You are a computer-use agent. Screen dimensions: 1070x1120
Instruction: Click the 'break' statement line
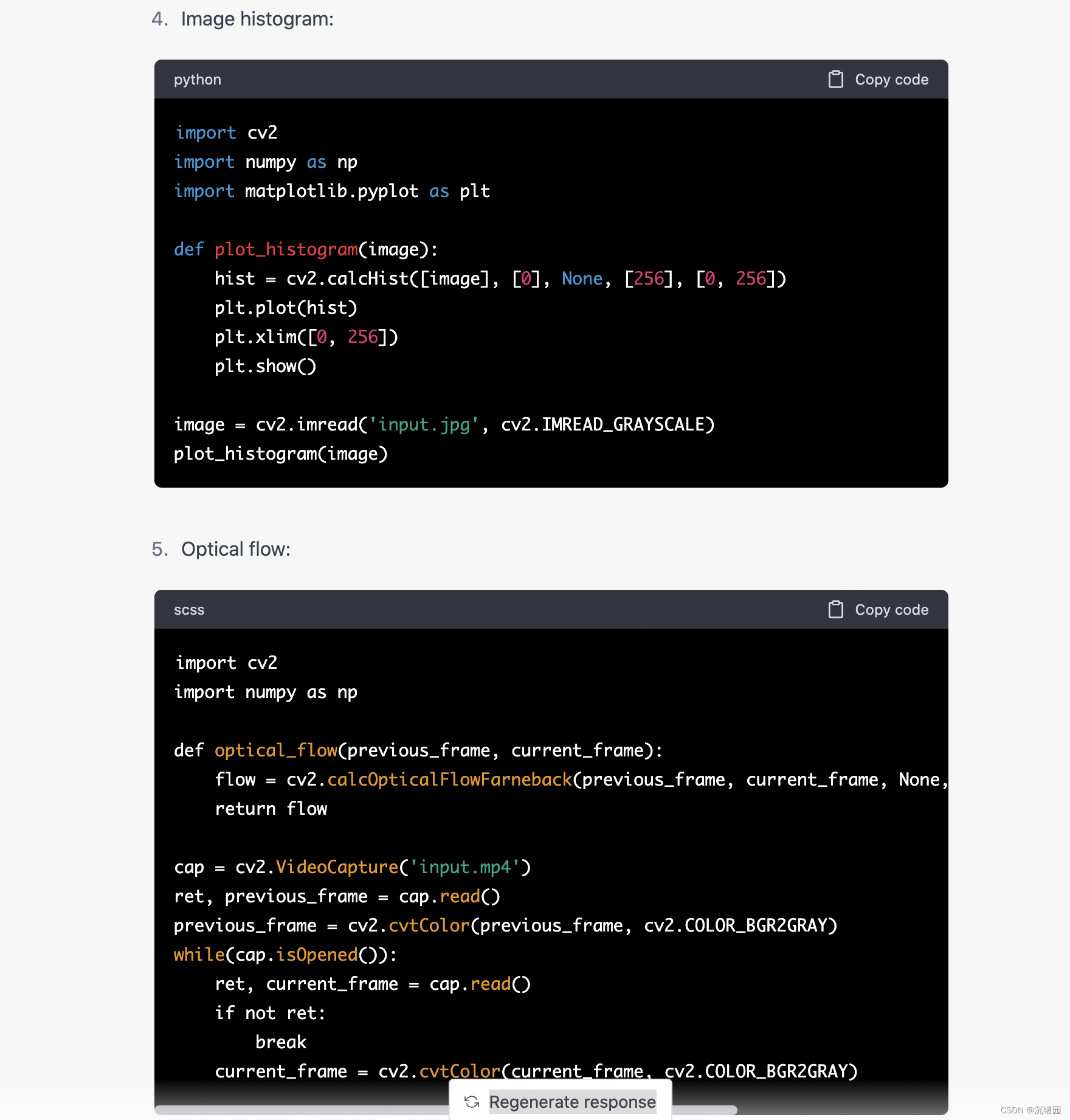coord(281,1042)
